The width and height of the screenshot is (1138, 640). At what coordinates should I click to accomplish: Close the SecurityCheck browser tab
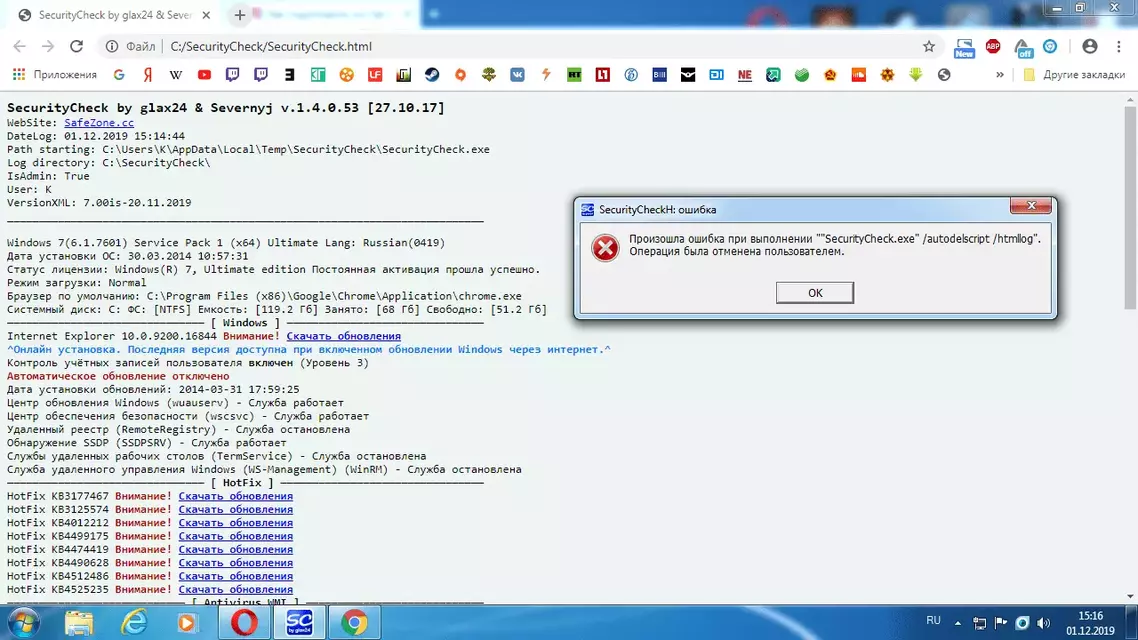tap(206, 15)
